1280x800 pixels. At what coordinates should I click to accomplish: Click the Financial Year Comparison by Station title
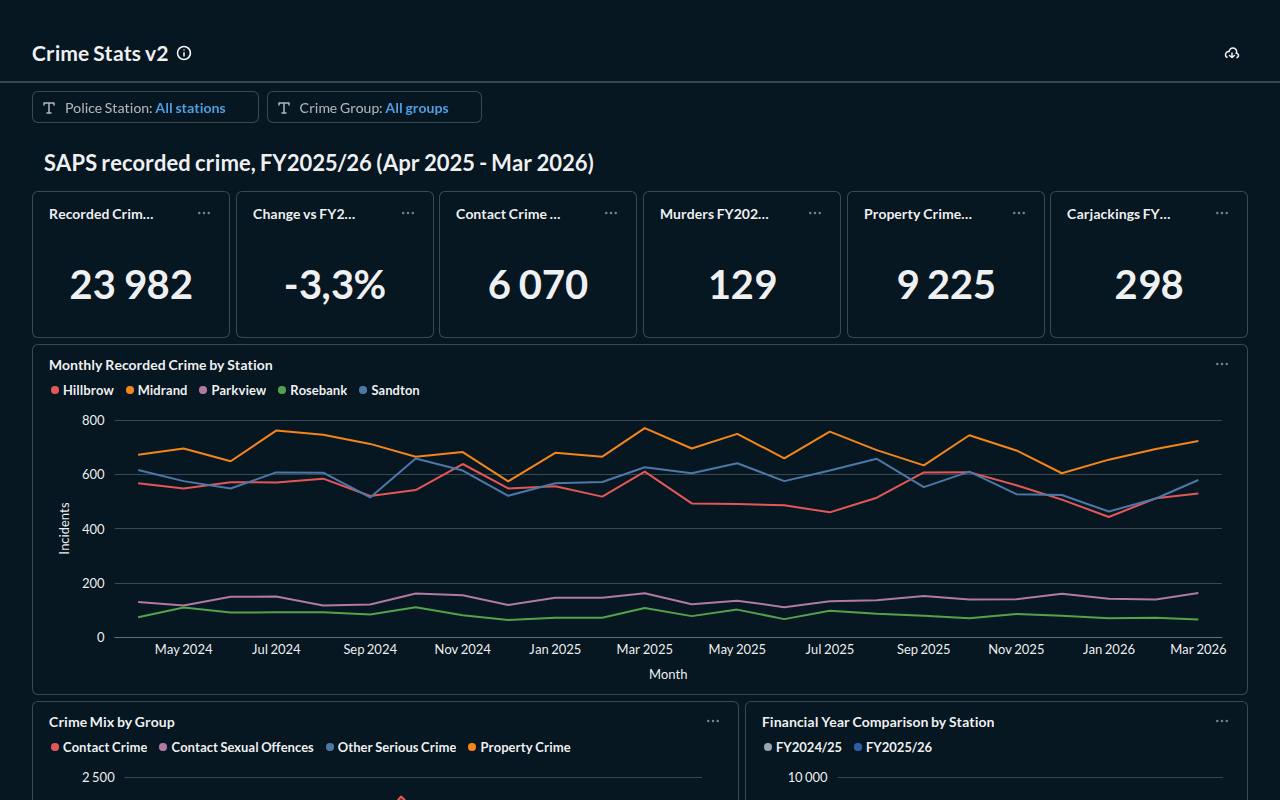tap(878, 722)
